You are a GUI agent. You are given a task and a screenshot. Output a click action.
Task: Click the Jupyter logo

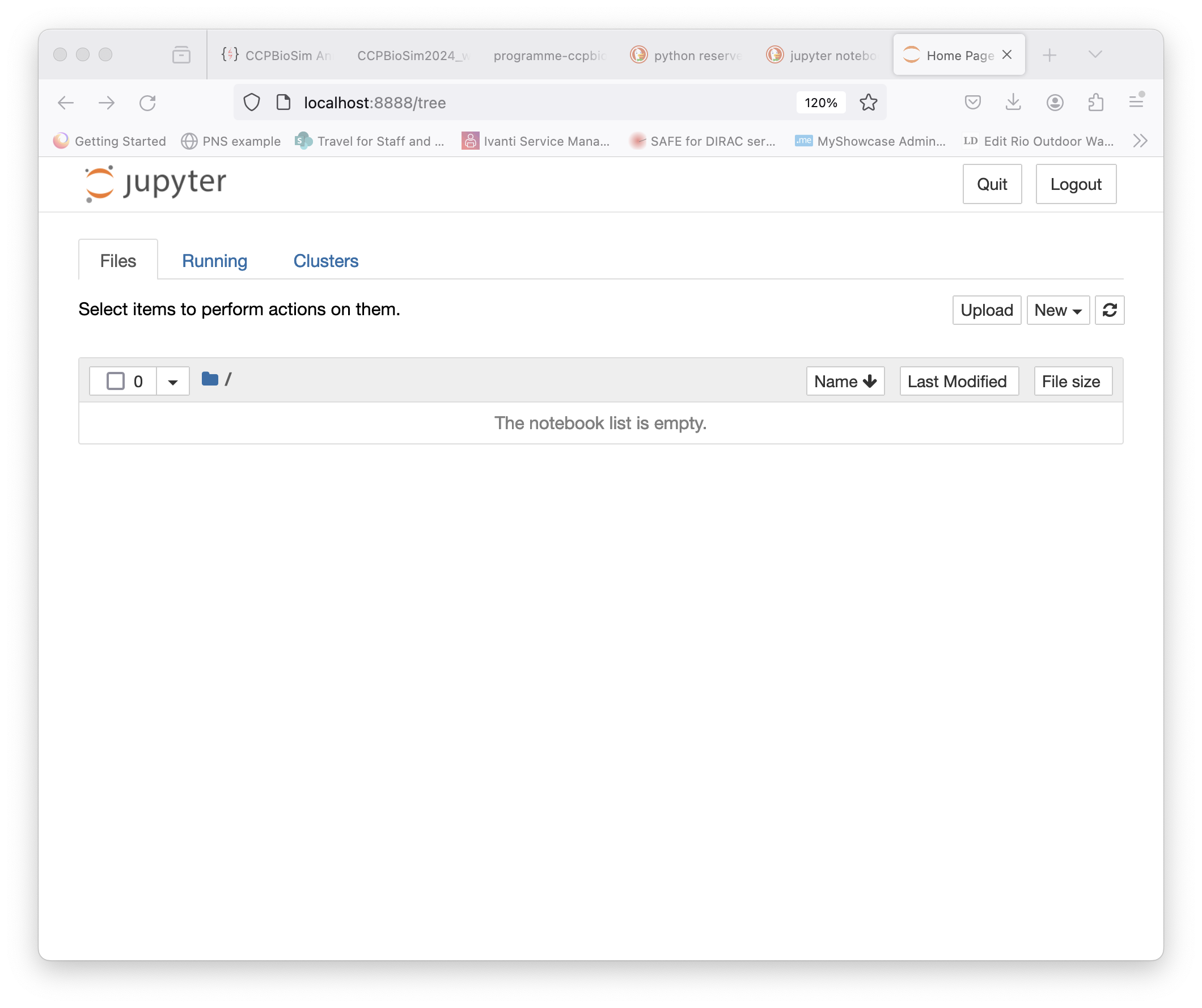155,184
